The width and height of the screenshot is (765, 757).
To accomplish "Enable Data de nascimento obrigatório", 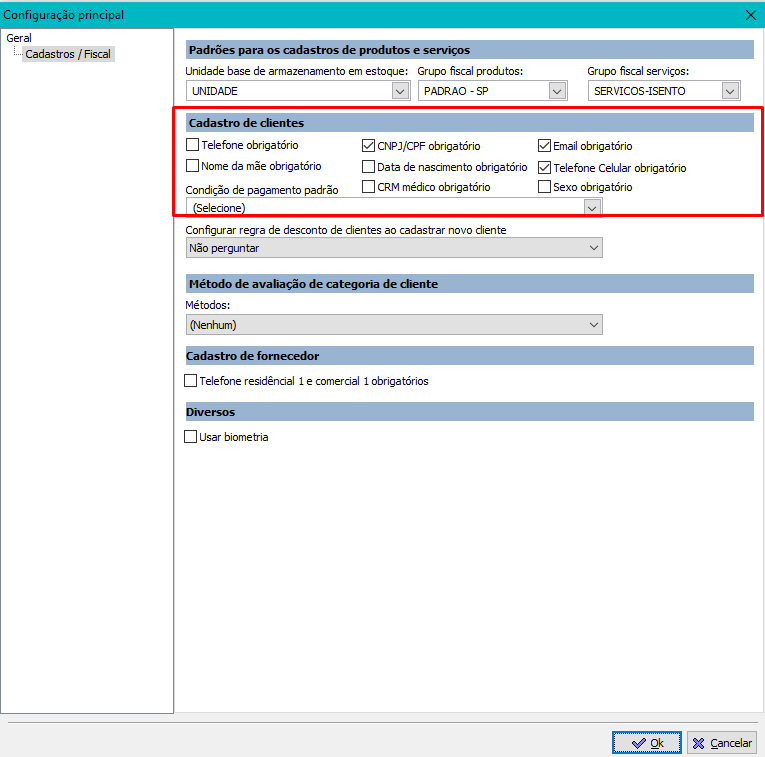I will [368, 167].
